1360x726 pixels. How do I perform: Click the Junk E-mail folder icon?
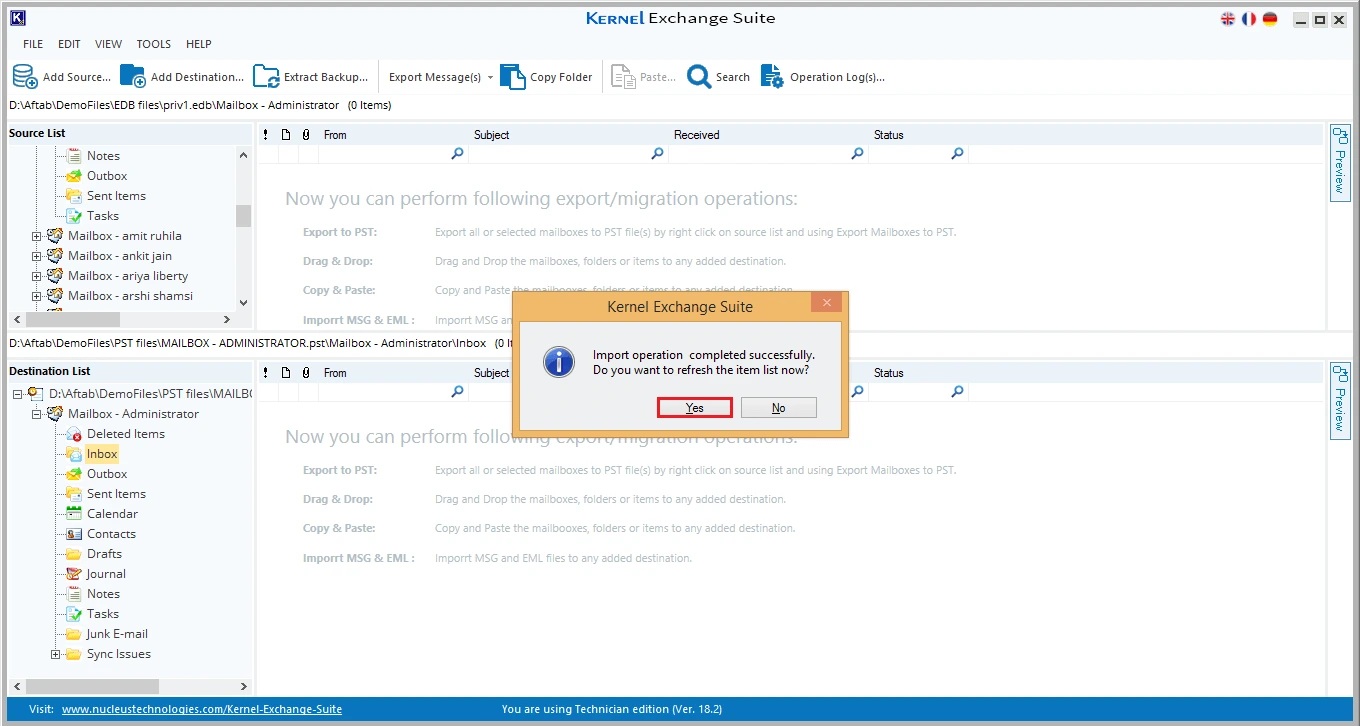(x=74, y=634)
